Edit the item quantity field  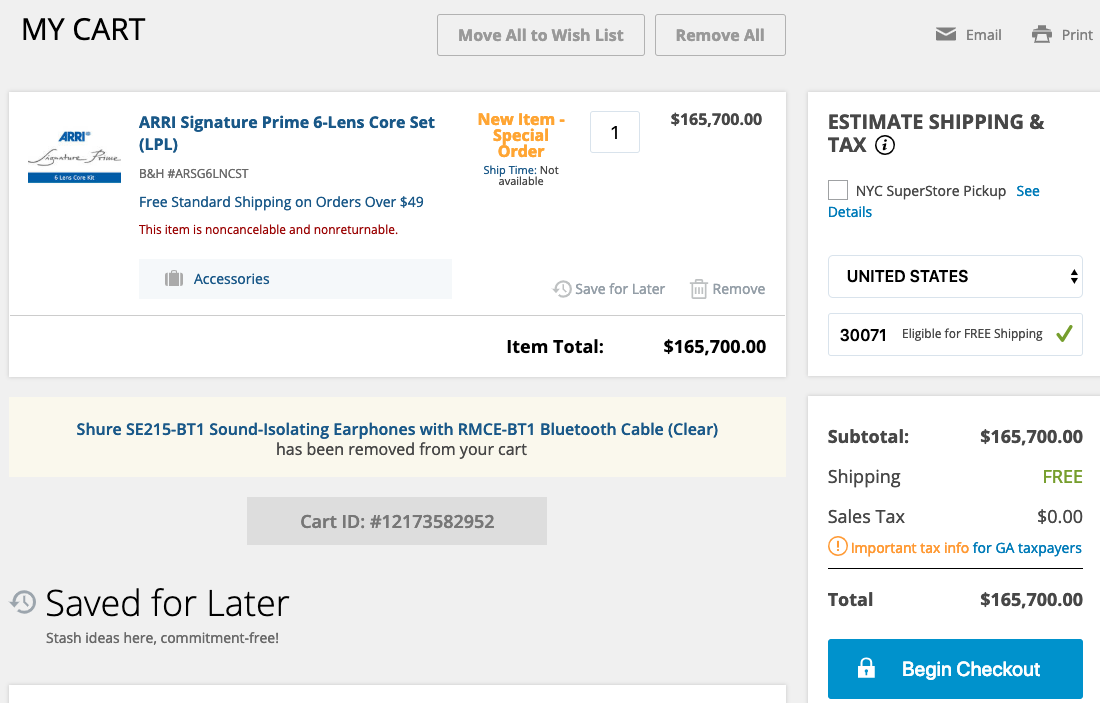pos(614,132)
